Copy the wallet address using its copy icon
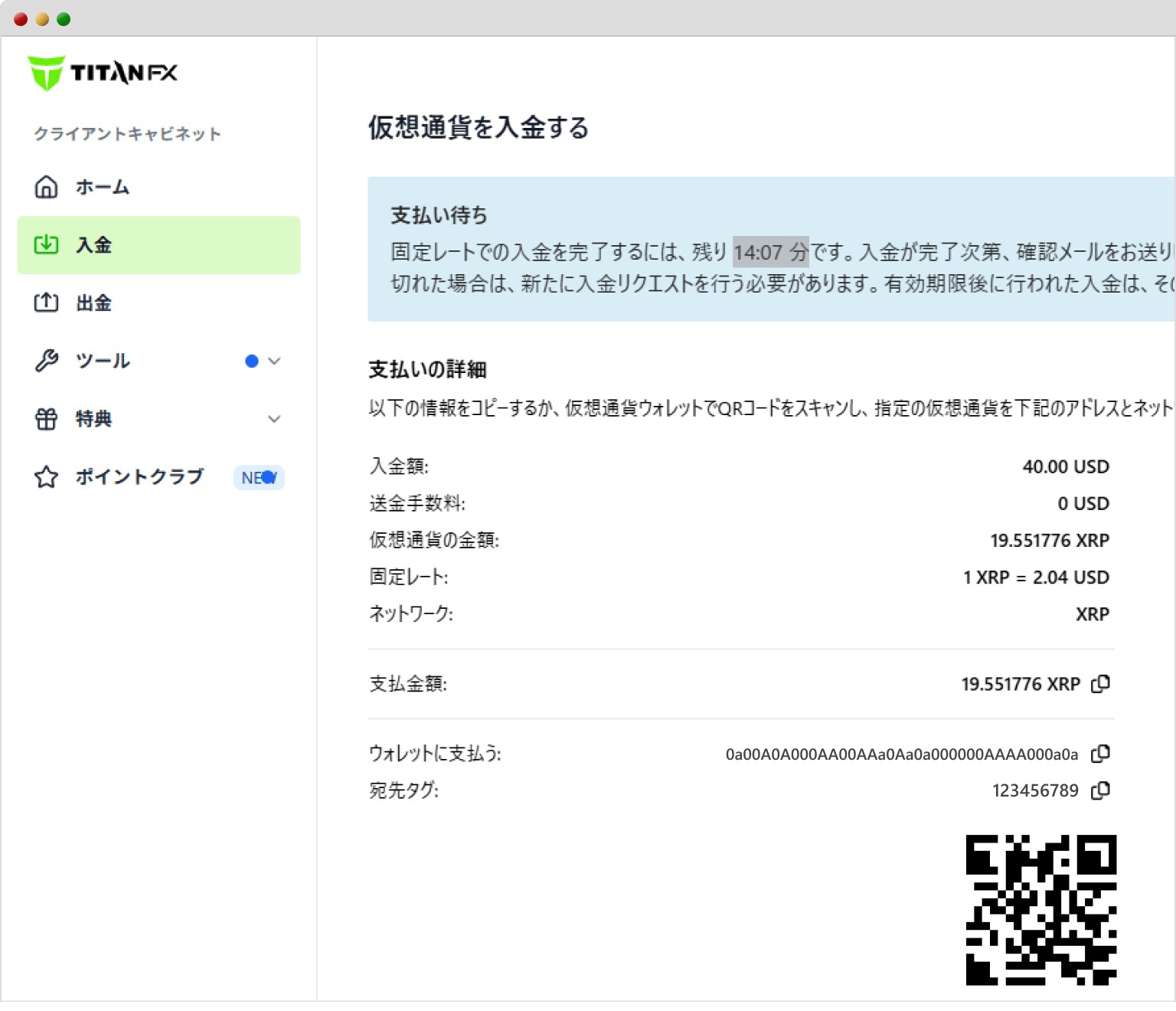 point(1102,754)
